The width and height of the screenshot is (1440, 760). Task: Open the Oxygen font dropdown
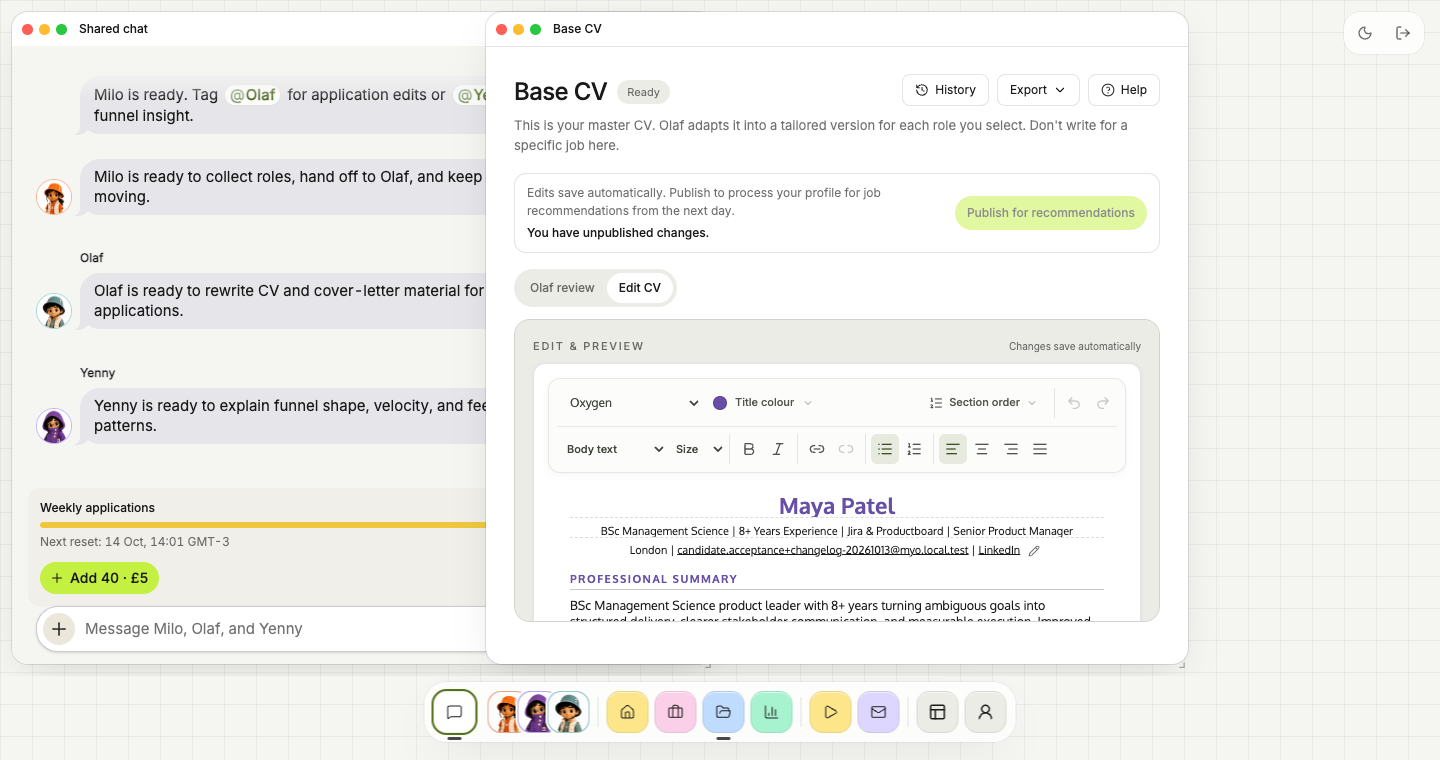[634, 403]
